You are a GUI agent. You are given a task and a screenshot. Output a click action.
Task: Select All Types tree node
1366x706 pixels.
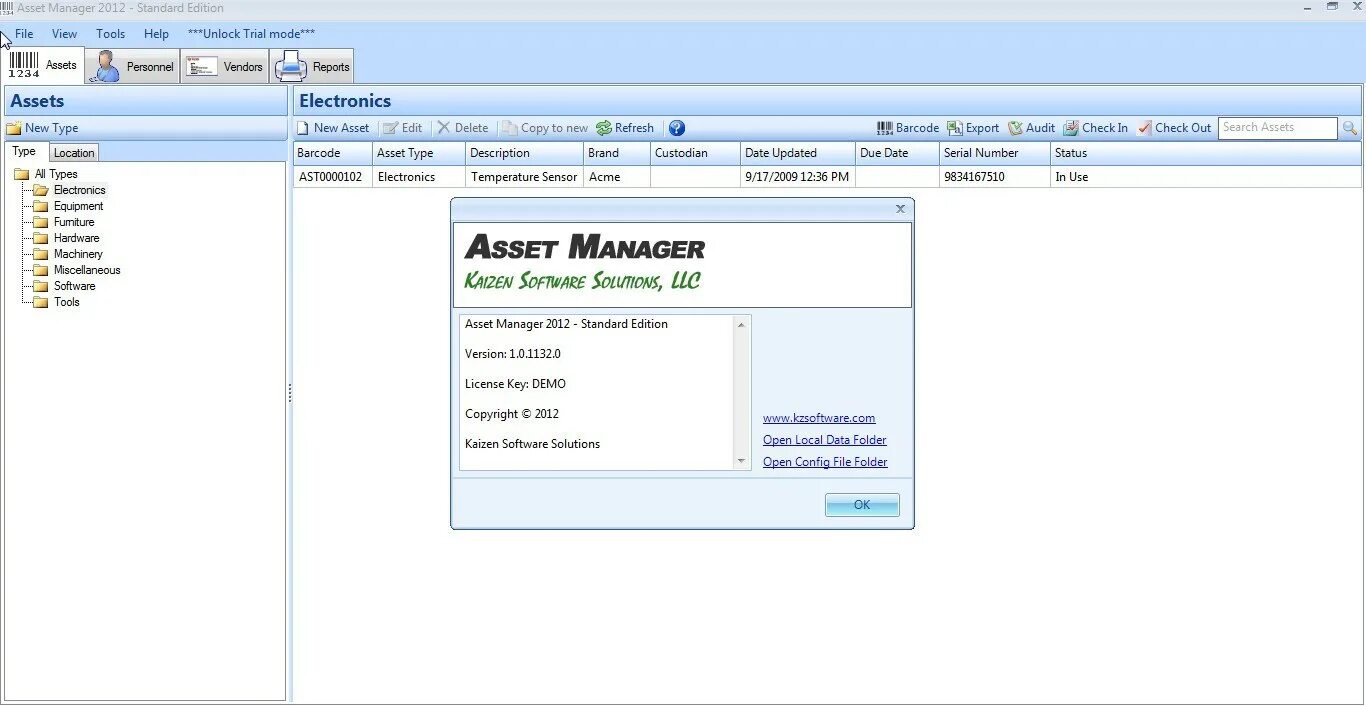point(55,174)
